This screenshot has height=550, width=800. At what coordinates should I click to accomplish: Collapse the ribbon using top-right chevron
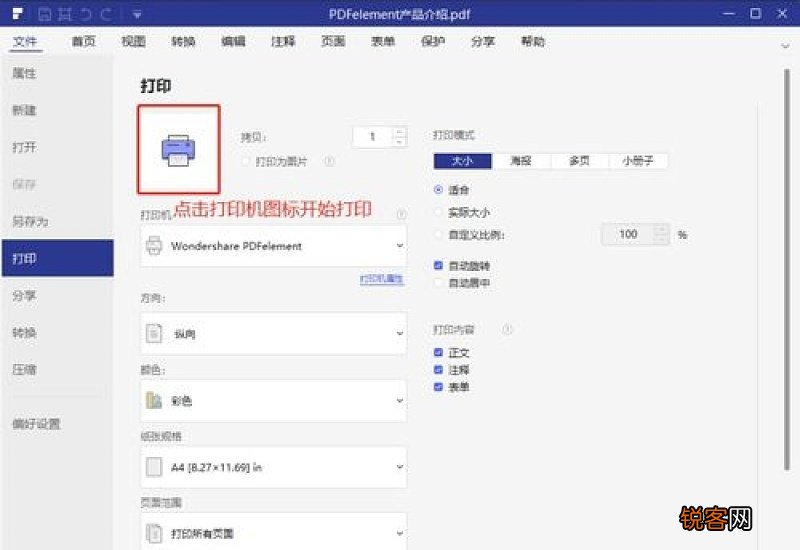point(785,46)
